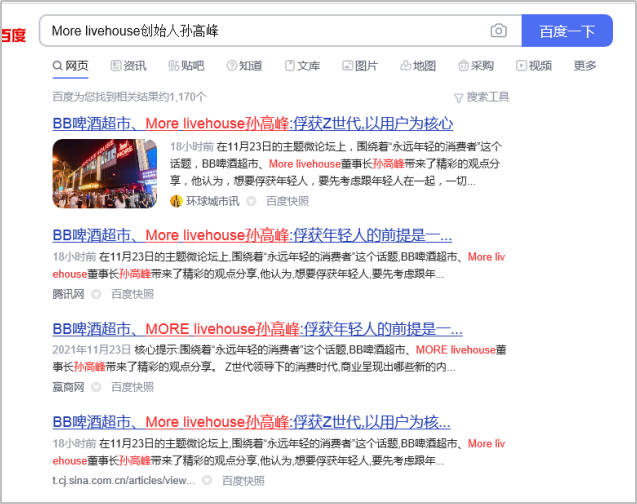Open the first result's nightlife thumbnail
This screenshot has width=637, height=504.
104,173
